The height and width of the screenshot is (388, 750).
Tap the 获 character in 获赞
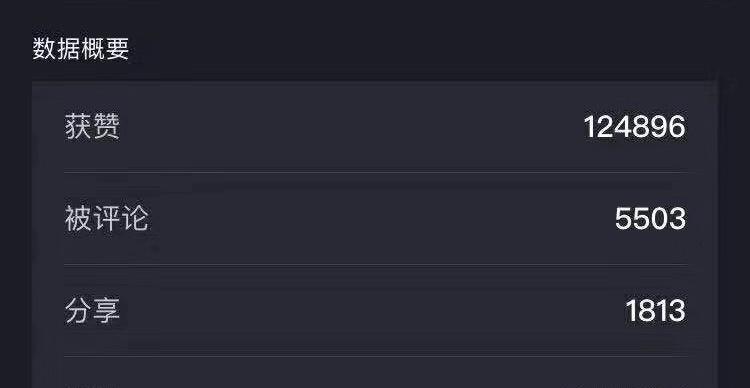(x=78, y=127)
